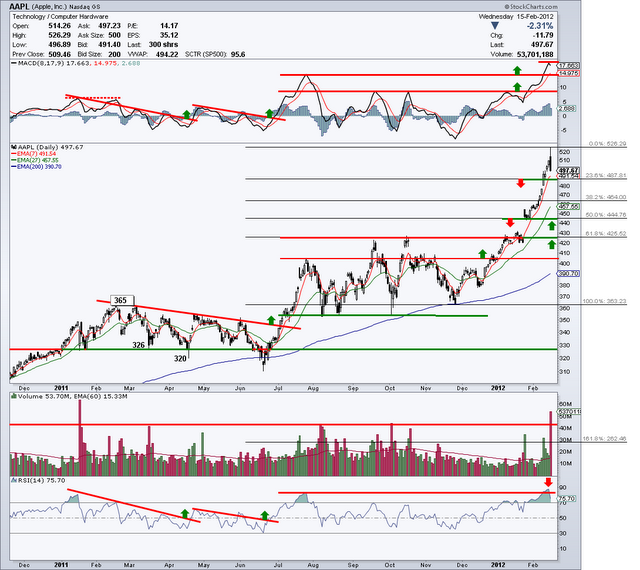The height and width of the screenshot is (570, 640).
Task: Click the EPS value 35.12
Action: pyautogui.click(x=169, y=35)
